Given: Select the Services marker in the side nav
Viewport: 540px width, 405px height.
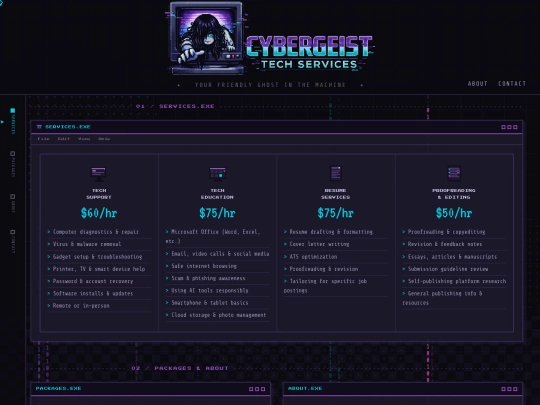Looking at the screenshot, I should [13, 111].
